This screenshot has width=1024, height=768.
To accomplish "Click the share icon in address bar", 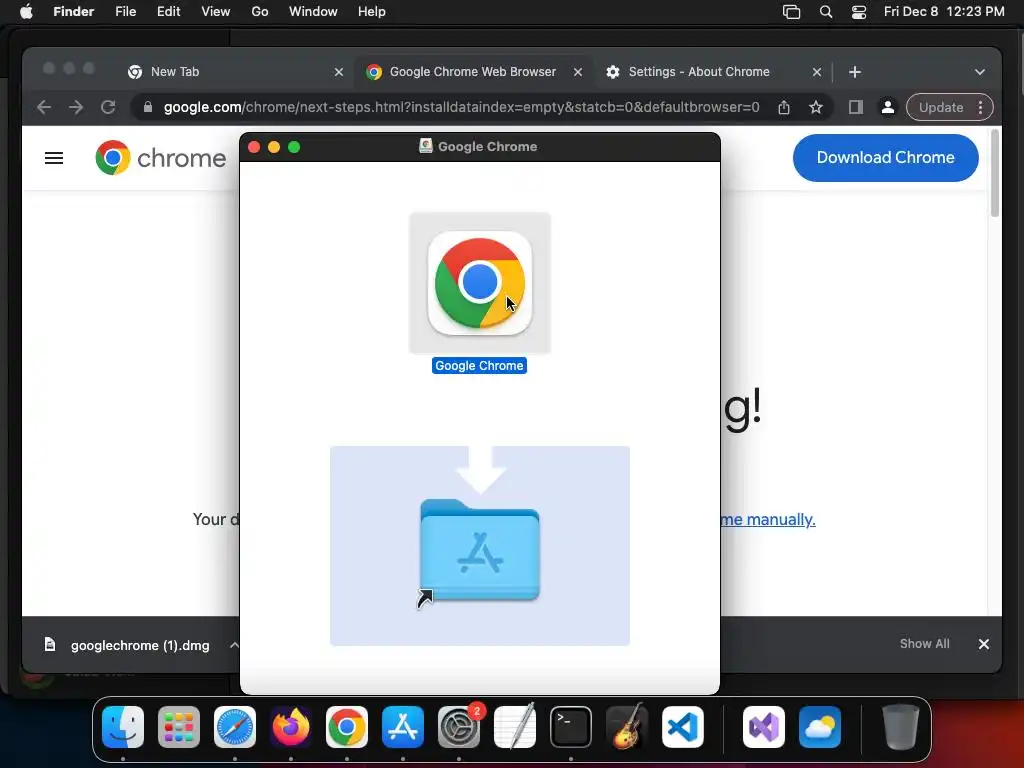I will 784,107.
